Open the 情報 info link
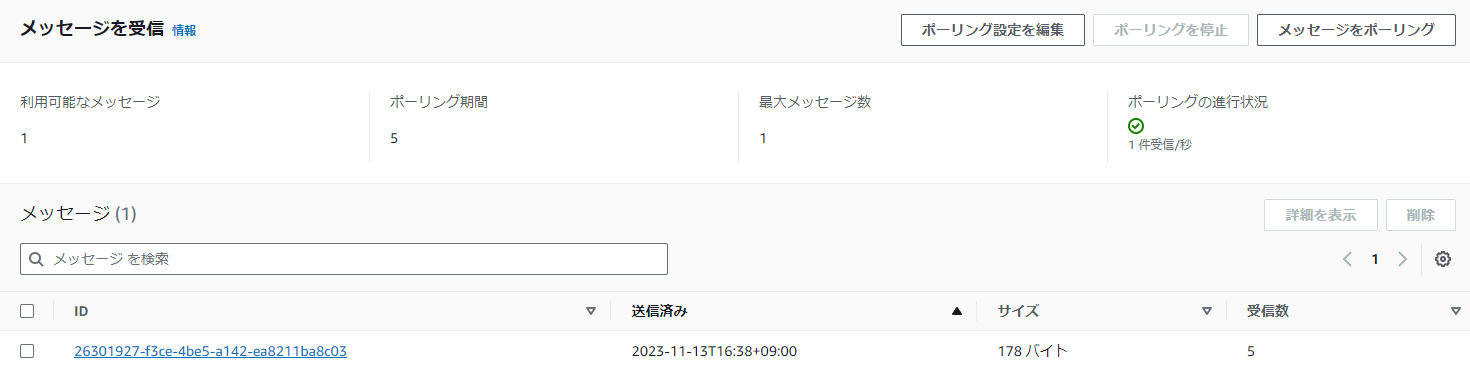Image resolution: width=1470 pixels, height=370 pixels. 184,30
